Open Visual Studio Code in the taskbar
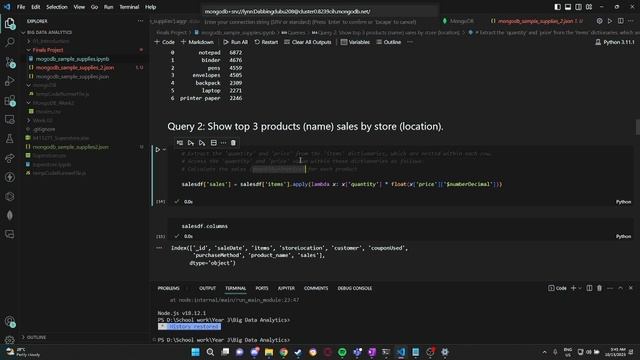Screen dimensions: 640x360 401,352
